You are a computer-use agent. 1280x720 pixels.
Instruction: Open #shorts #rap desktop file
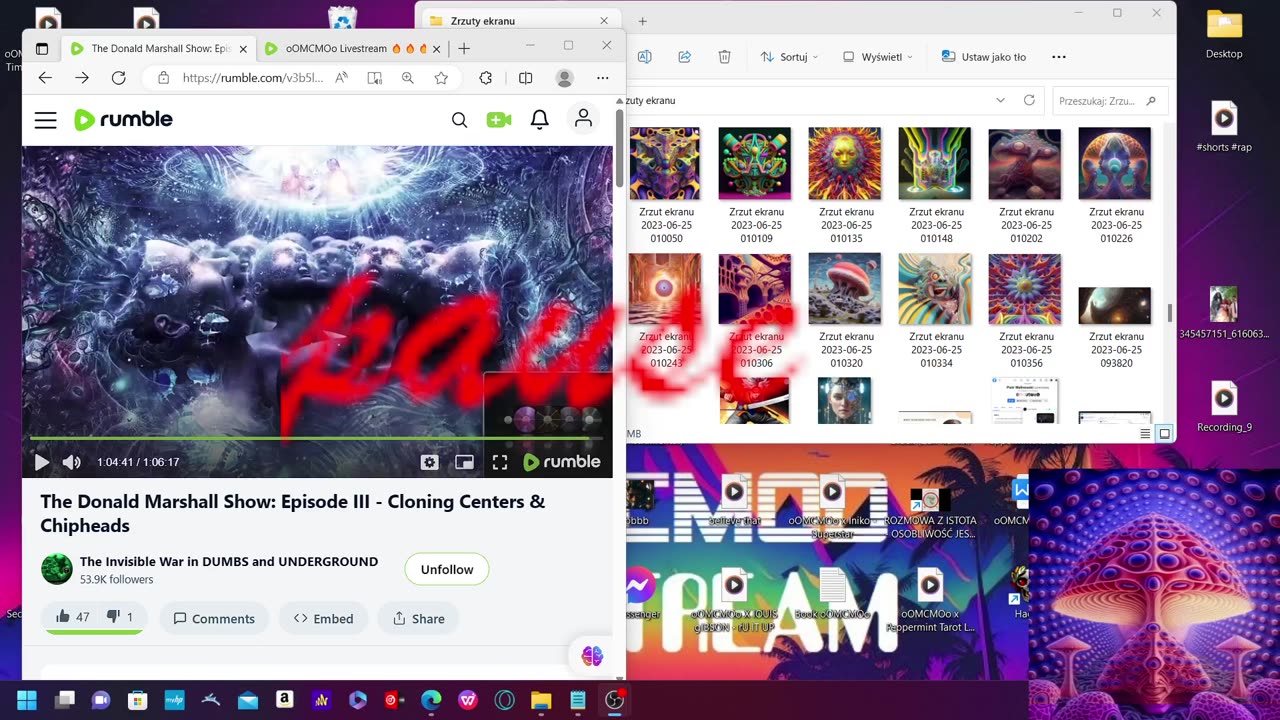coord(1224,126)
